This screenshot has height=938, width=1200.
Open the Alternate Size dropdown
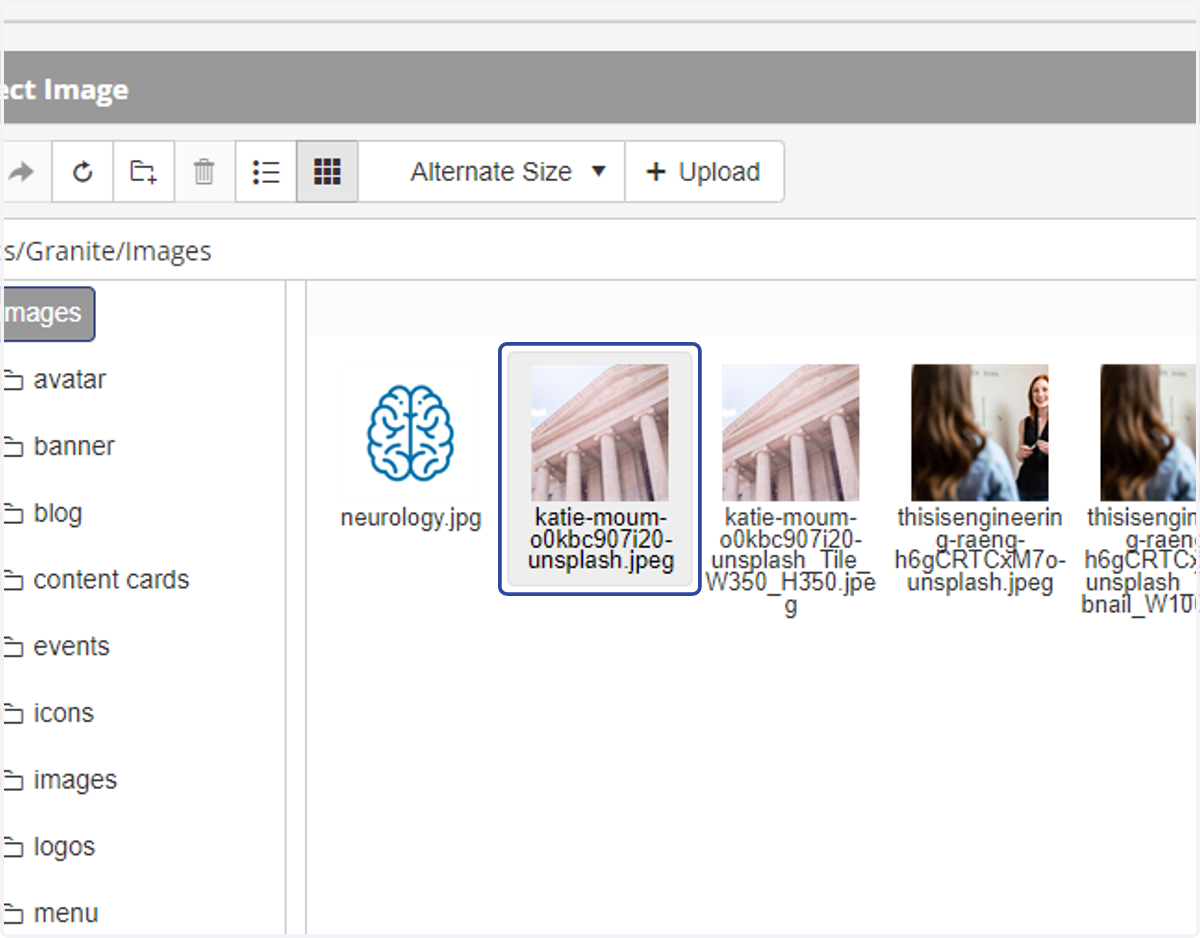click(x=508, y=172)
